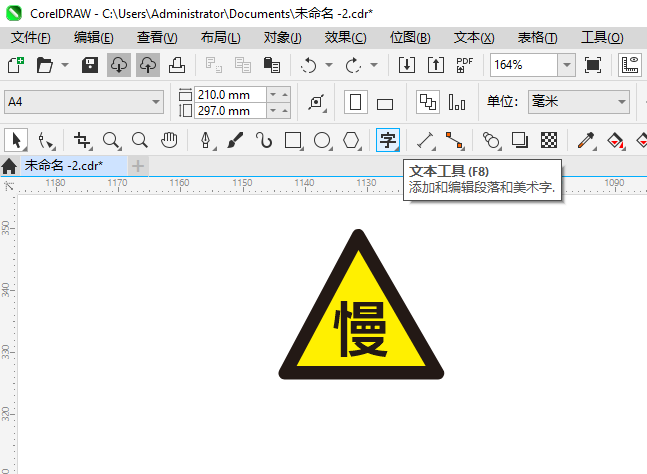Expand the 164% zoom level dropdown
Viewport: 647px width, 474px height.
tap(567, 65)
